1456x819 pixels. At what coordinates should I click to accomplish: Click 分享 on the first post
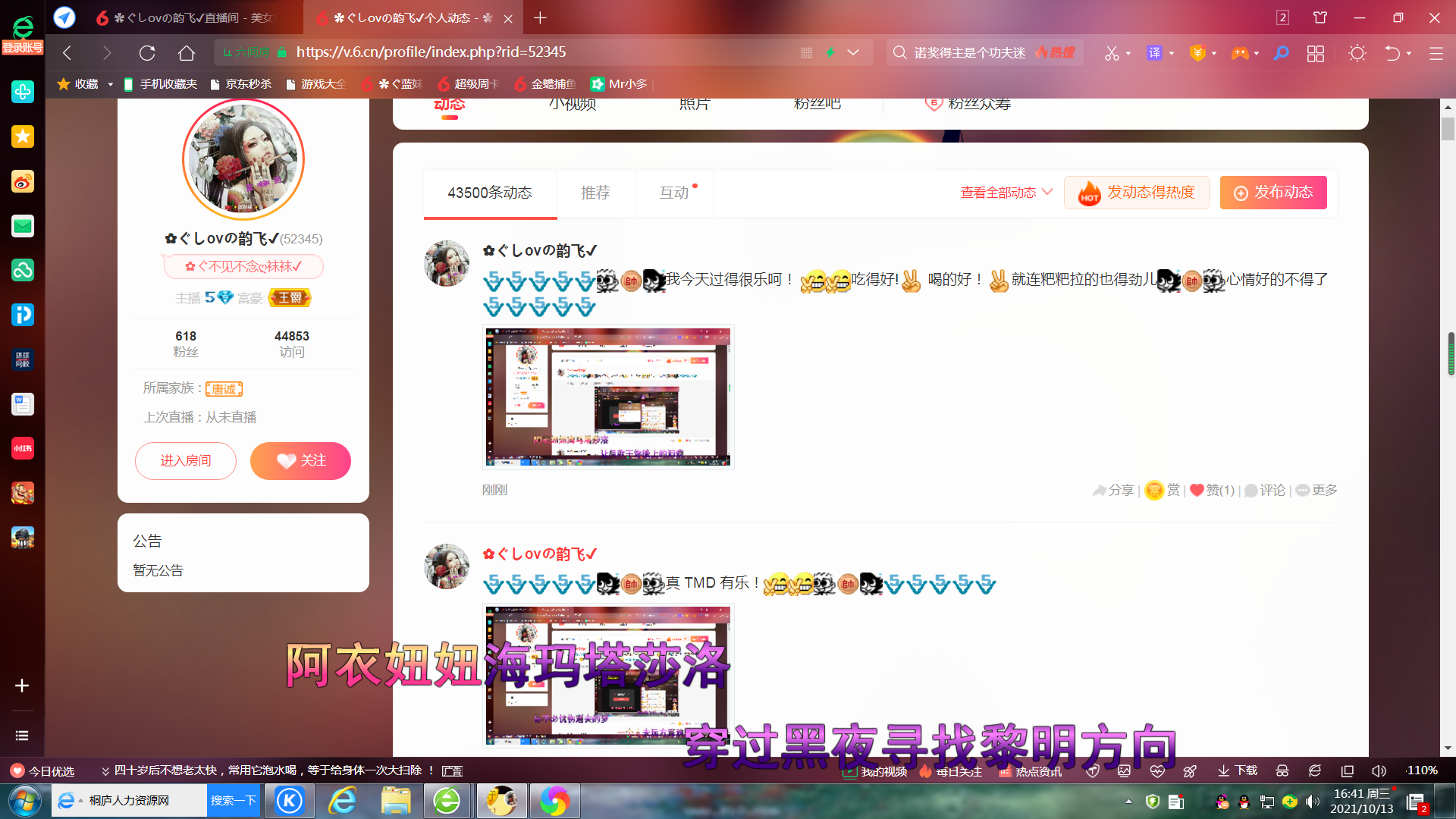[1113, 491]
